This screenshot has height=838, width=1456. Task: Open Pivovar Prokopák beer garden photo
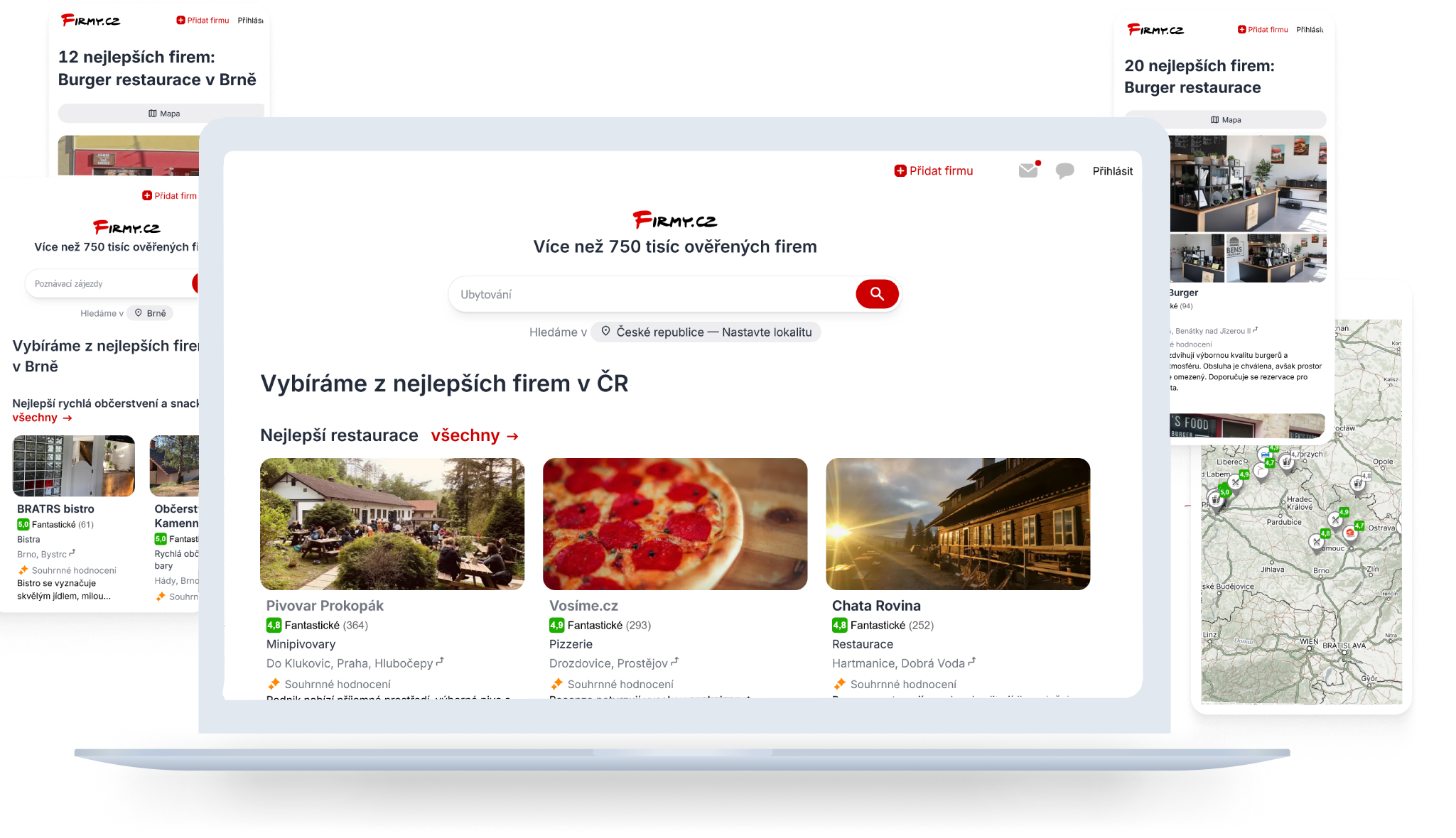pos(392,524)
